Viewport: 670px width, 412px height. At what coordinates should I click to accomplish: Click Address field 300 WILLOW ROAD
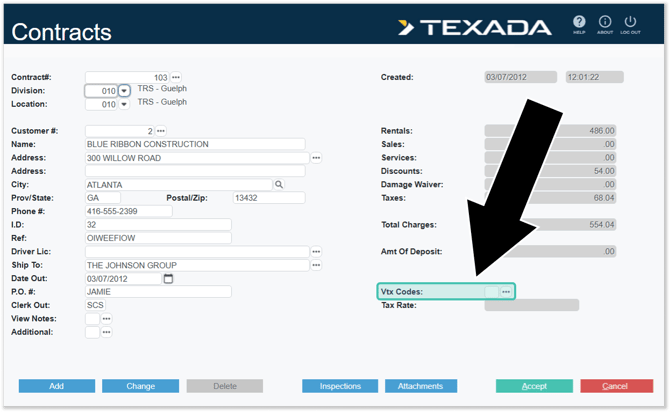(x=197, y=158)
